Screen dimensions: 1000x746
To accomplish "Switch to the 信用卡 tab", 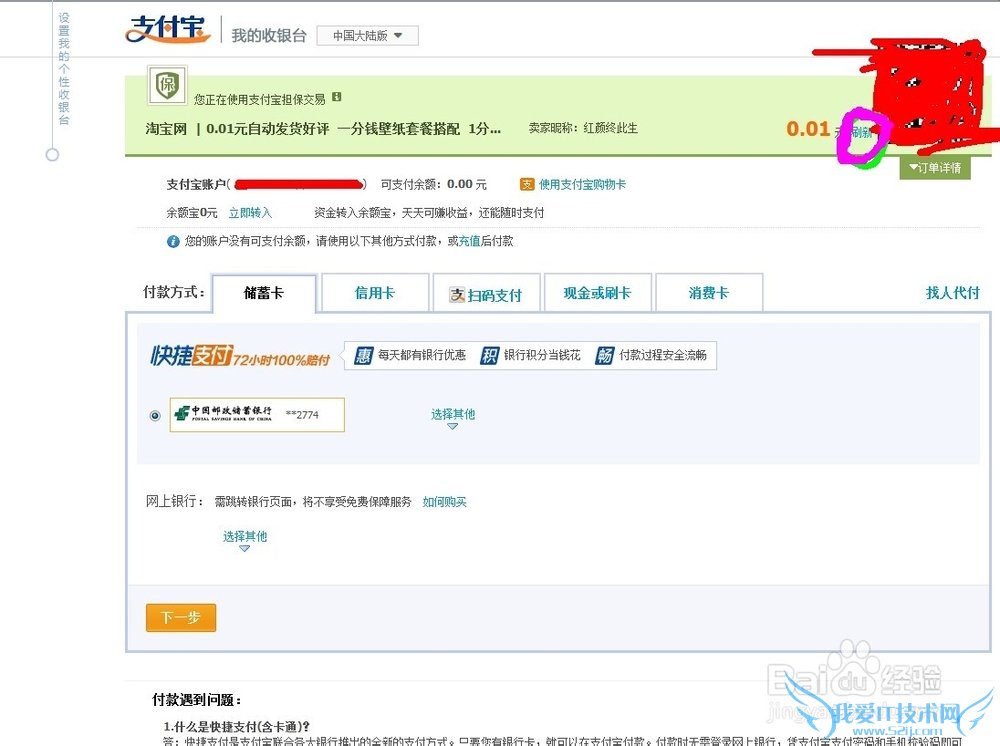I will [375, 293].
